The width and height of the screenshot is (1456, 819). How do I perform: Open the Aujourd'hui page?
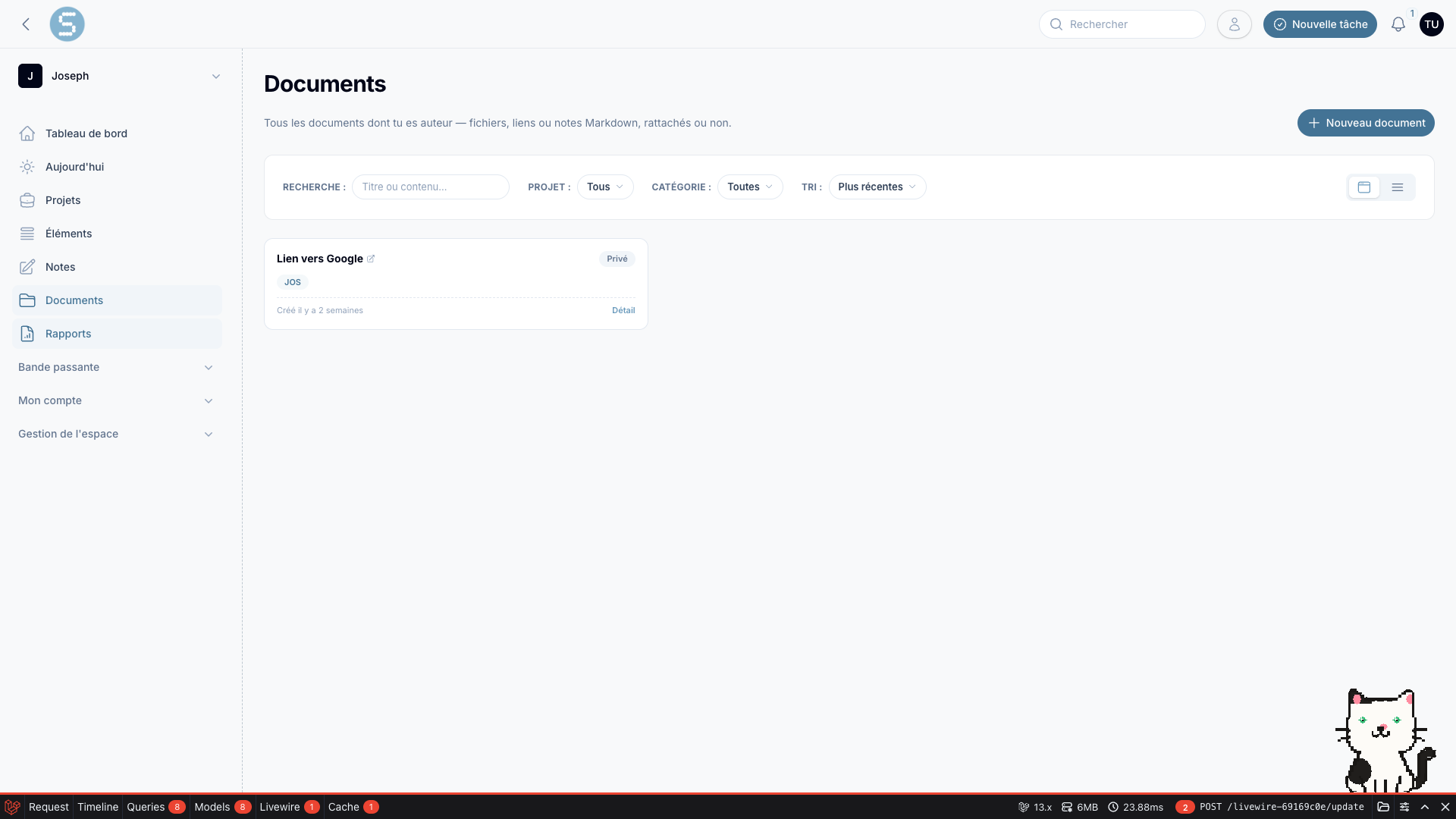[x=117, y=167]
